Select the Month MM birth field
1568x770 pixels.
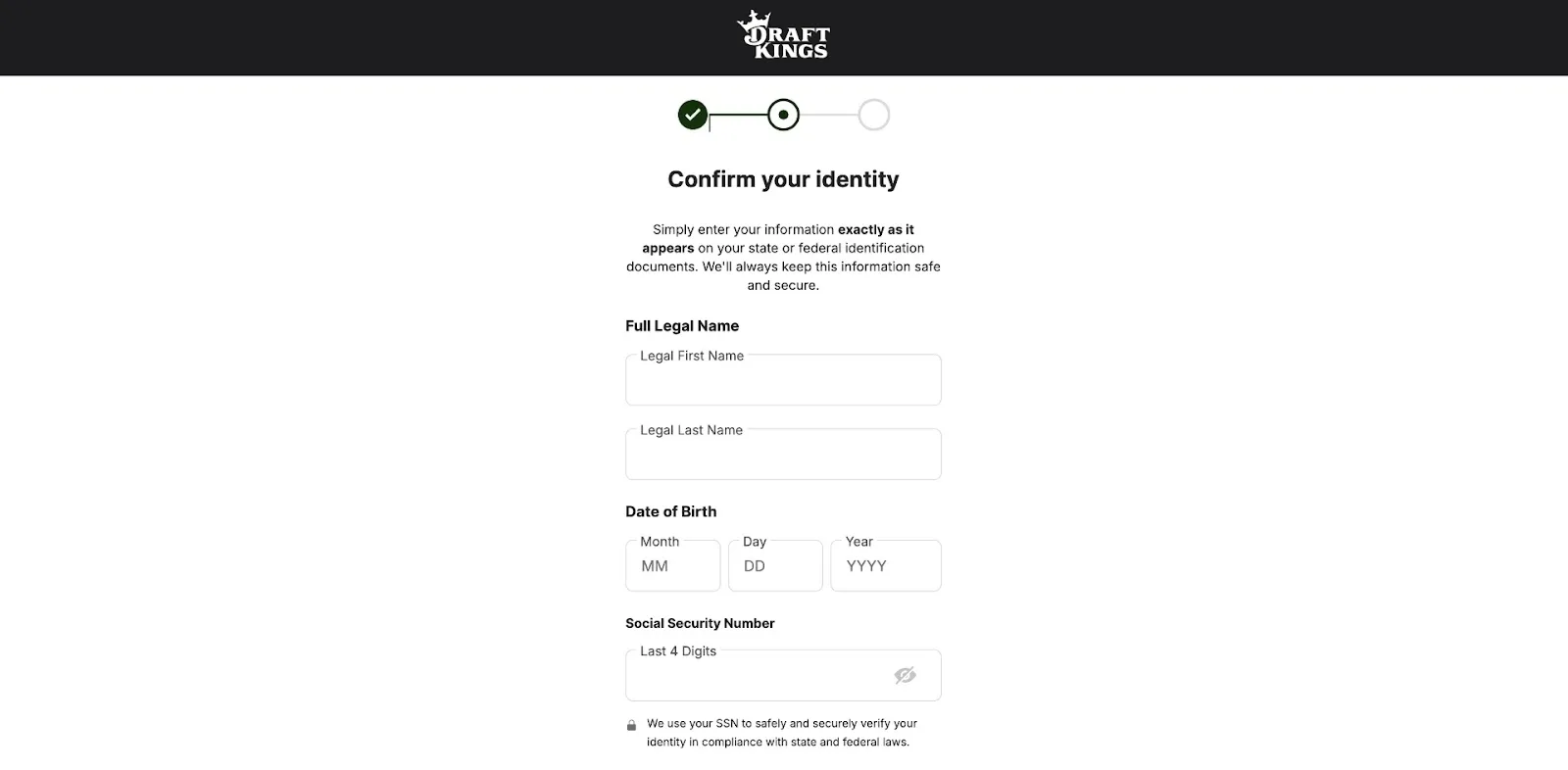(x=672, y=566)
